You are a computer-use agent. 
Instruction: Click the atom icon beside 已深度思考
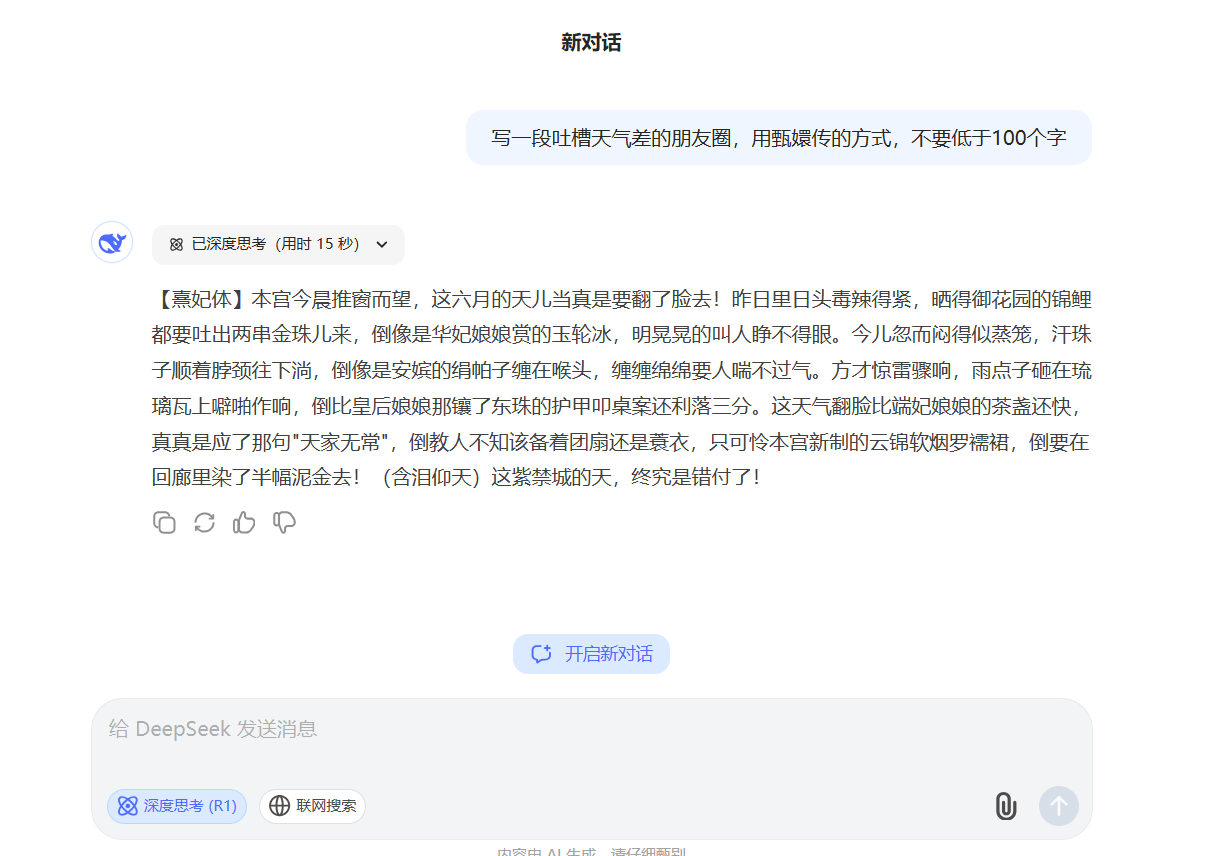pos(176,245)
